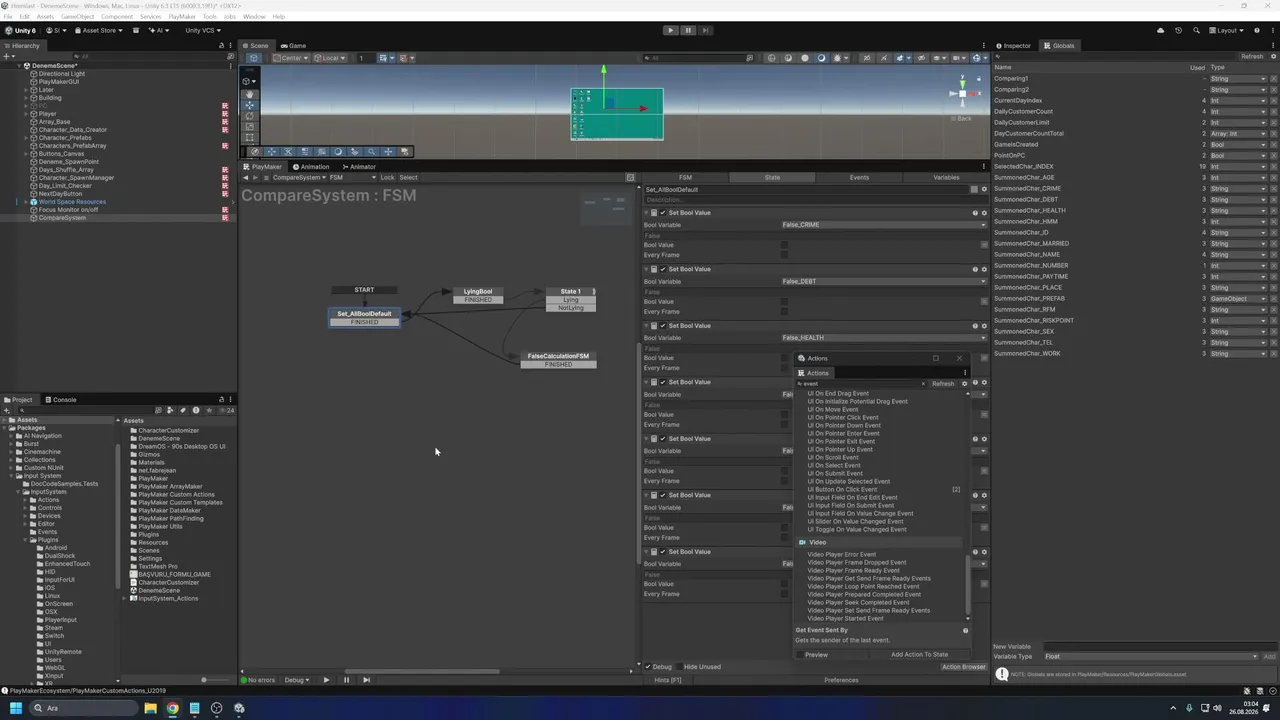Click Refresh in Actions browser

[943, 384]
